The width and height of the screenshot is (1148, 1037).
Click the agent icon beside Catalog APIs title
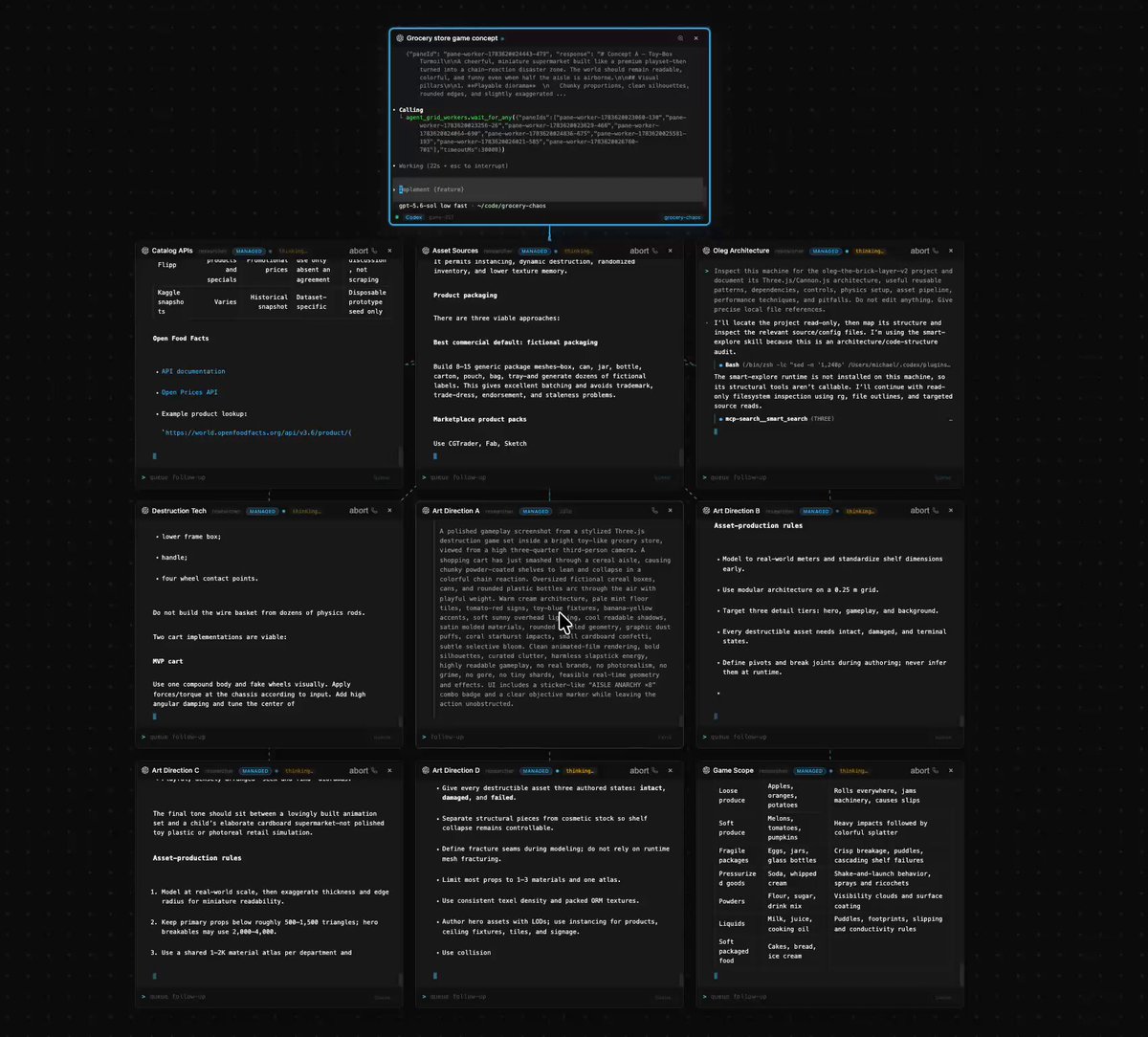(144, 251)
